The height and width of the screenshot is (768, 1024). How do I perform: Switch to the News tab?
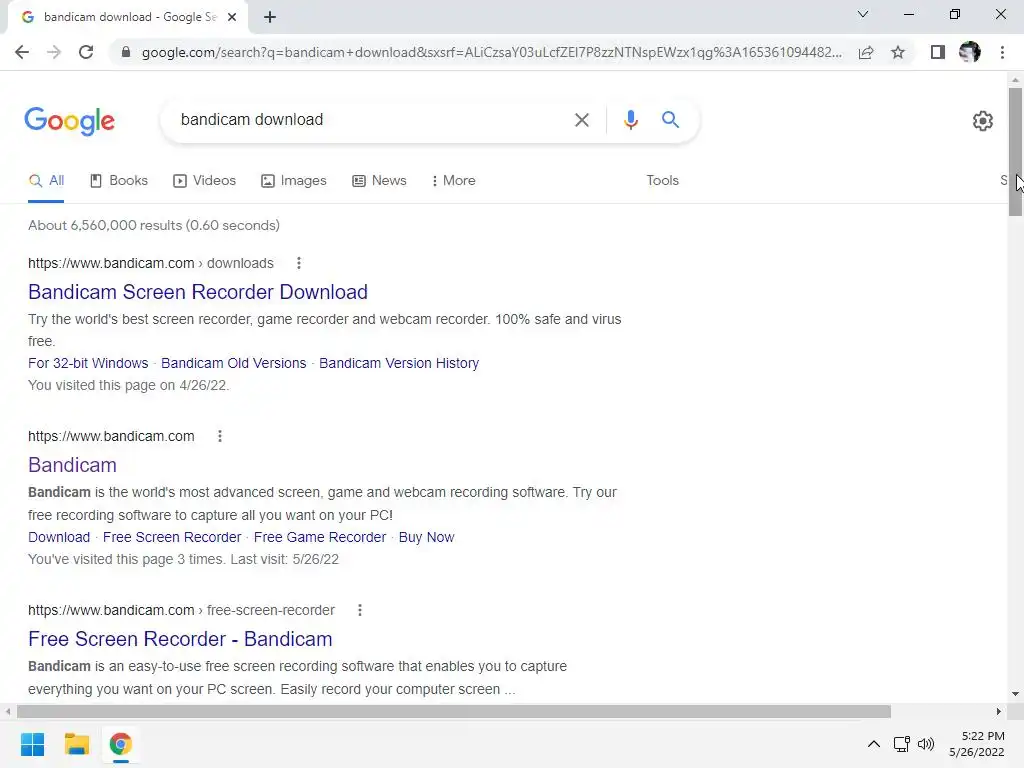pyautogui.click(x=379, y=181)
